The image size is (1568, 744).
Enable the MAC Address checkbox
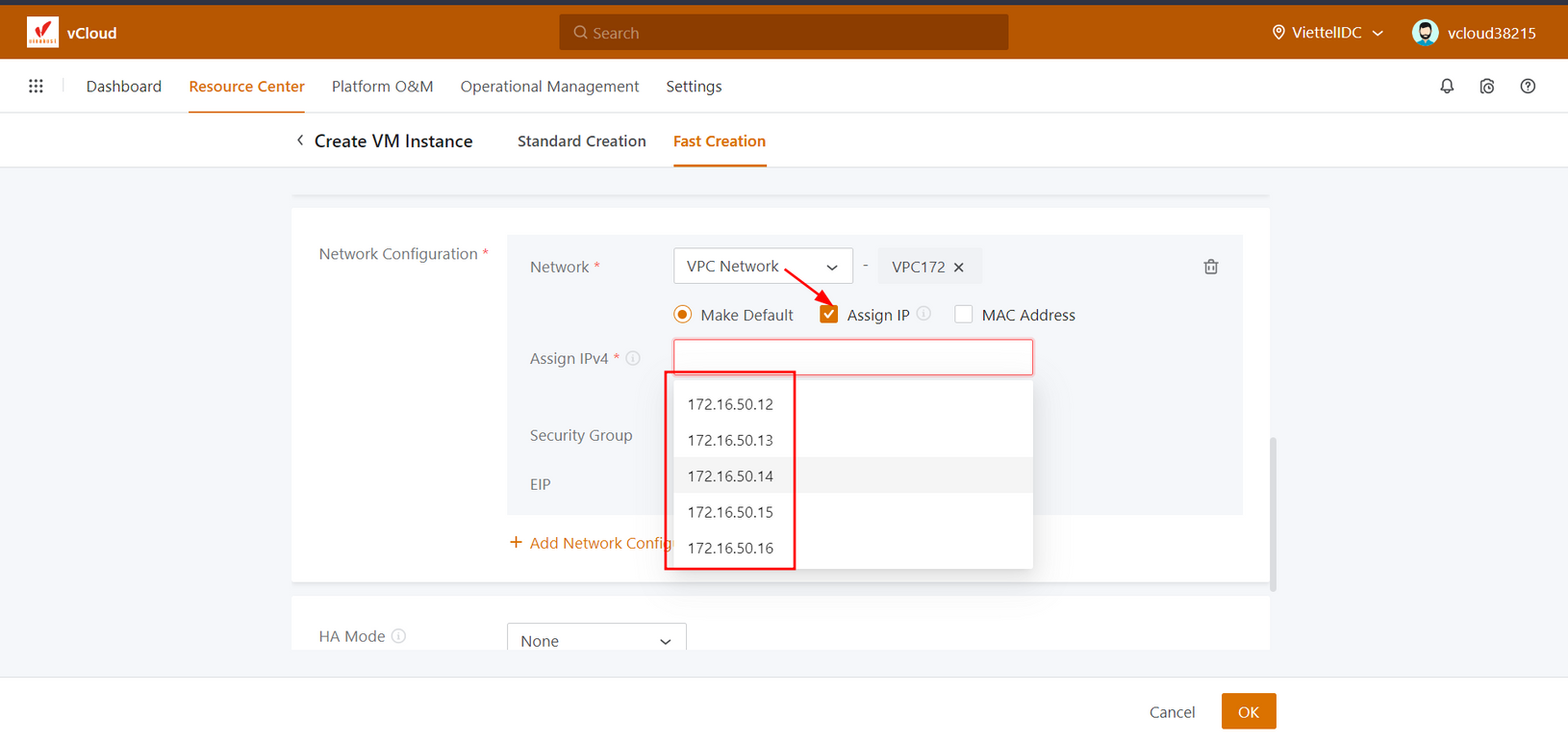963,315
